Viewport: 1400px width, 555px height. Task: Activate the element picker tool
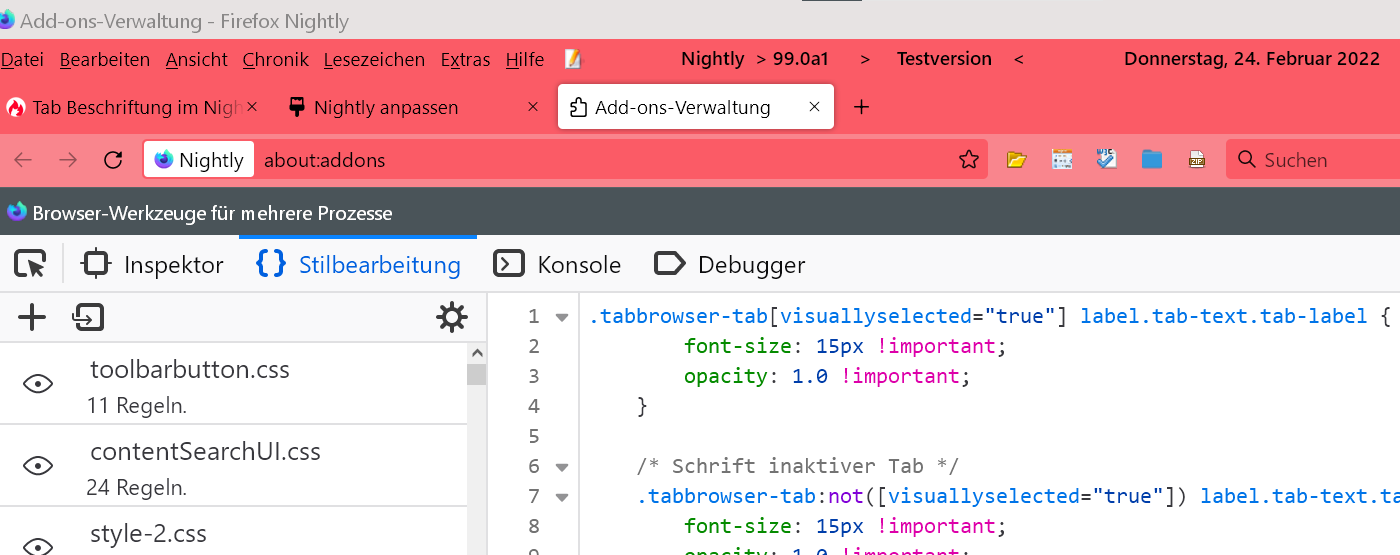pos(31,265)
